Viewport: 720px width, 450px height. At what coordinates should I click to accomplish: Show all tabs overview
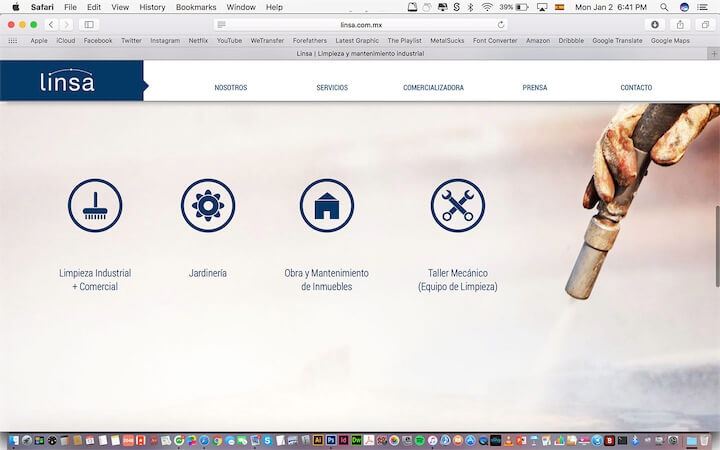click(705, 24)
